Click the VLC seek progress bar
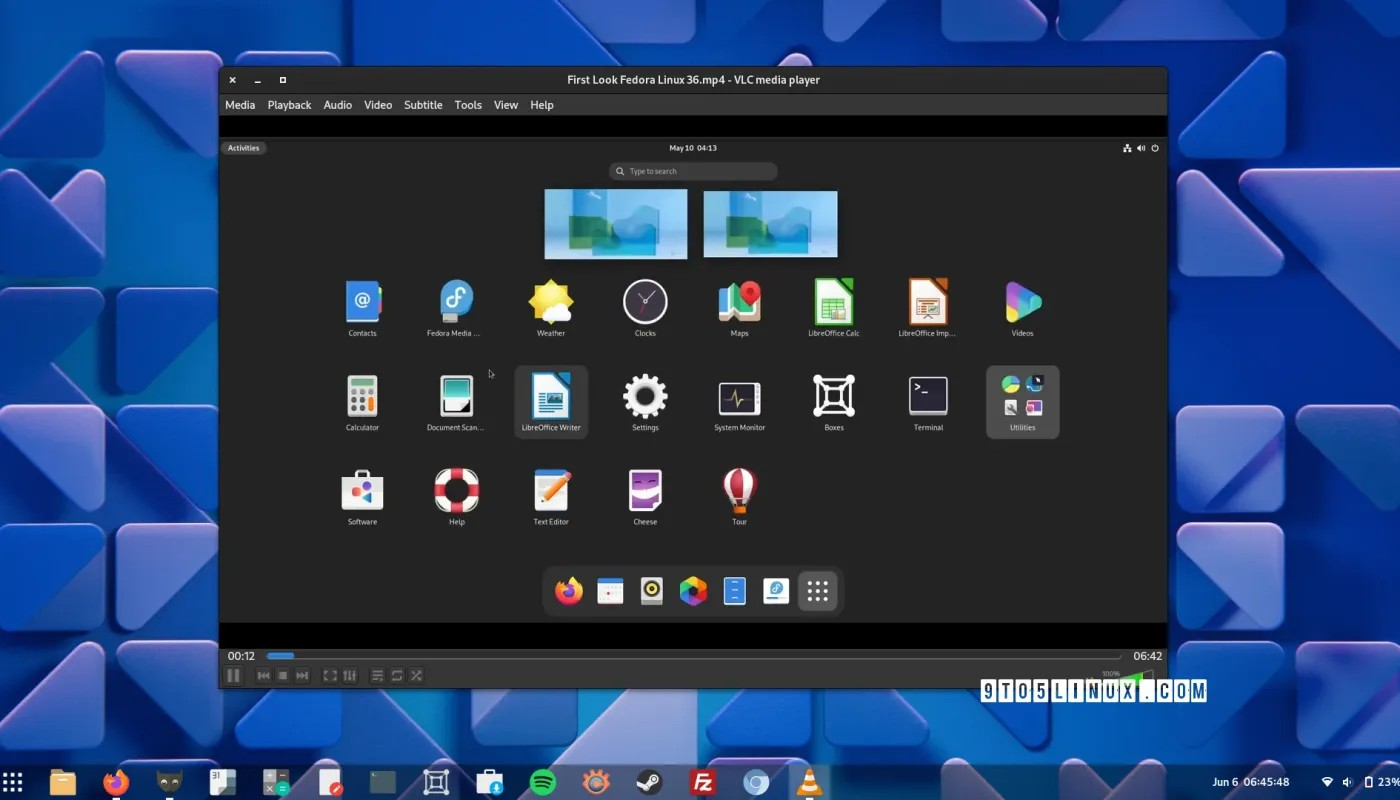The width and height of the screenshot is (1400, 800). (x=694, y=656)
